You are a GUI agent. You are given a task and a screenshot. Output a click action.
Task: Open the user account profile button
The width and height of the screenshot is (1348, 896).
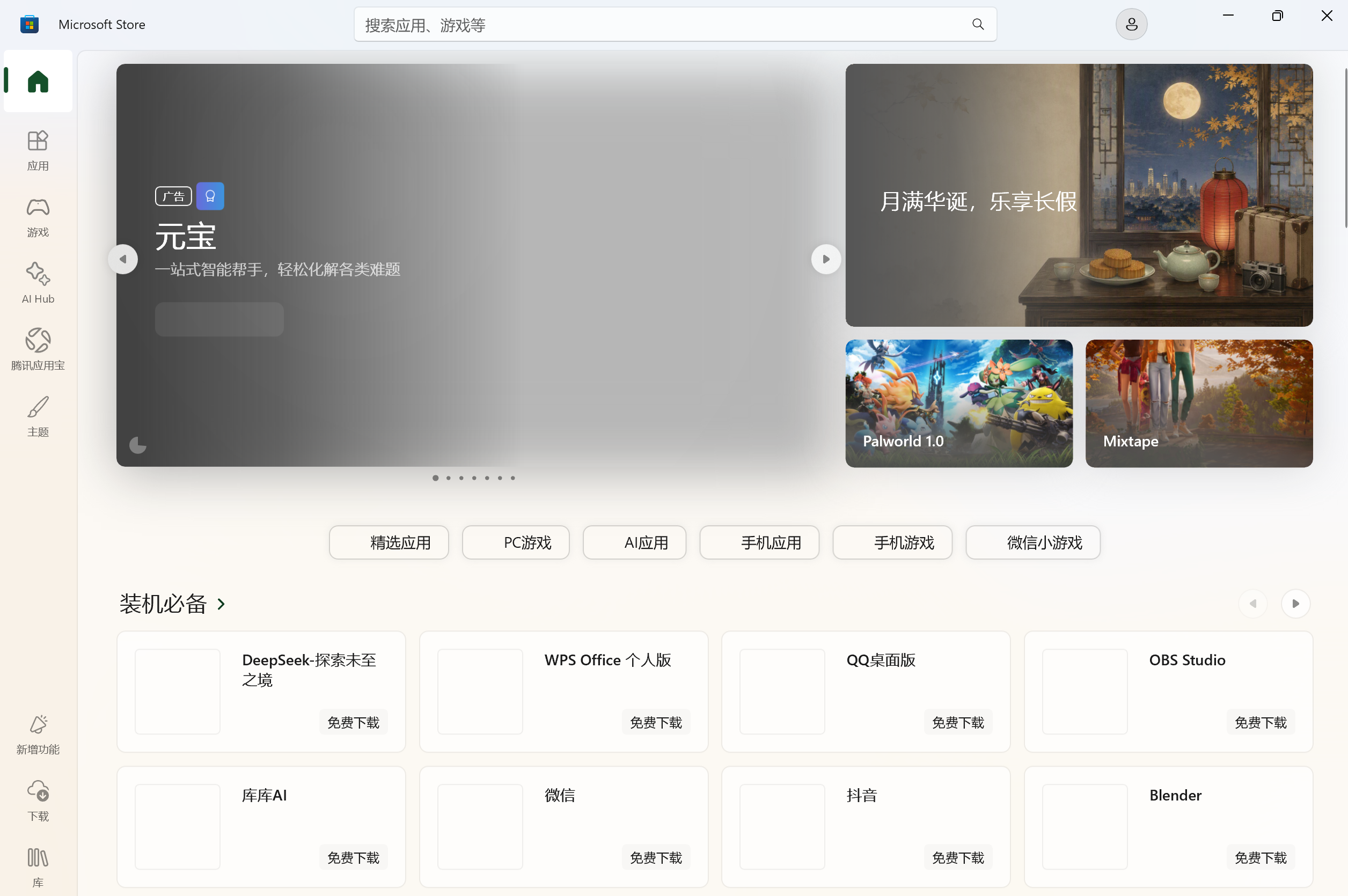pos(1131,25)
